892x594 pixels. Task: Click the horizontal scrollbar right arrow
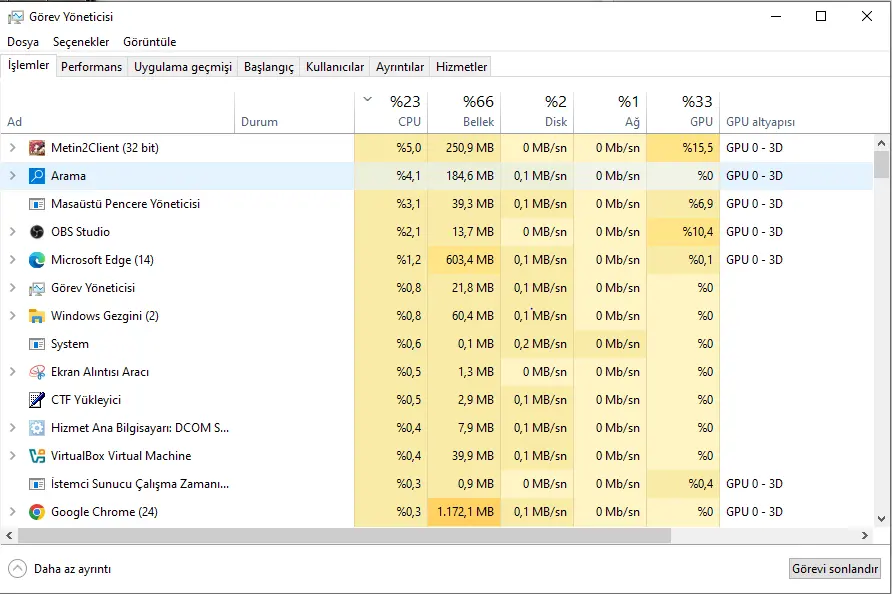point(865,535)
